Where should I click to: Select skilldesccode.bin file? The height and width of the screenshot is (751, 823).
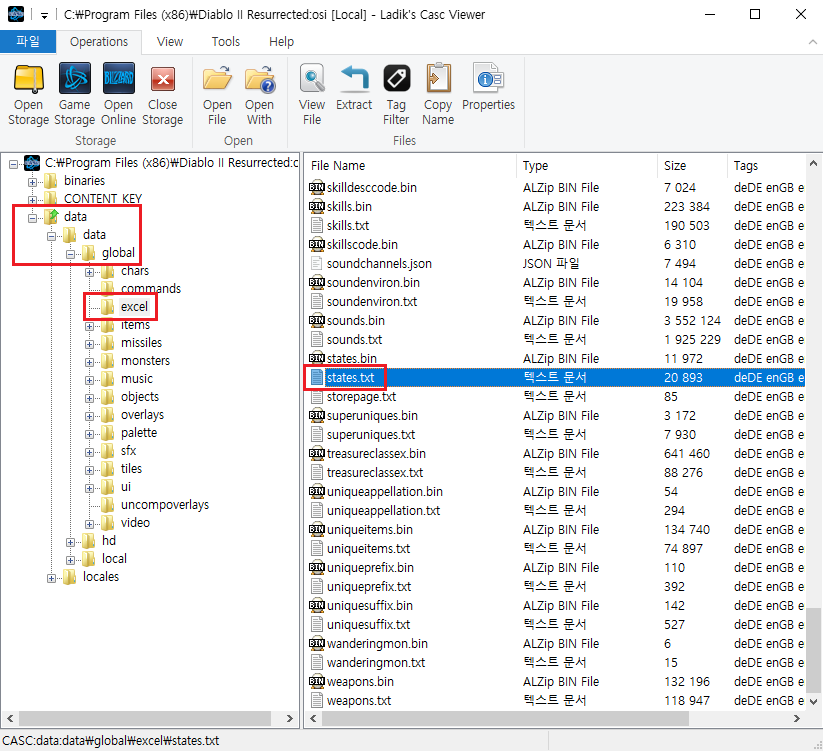click(372, 187)
